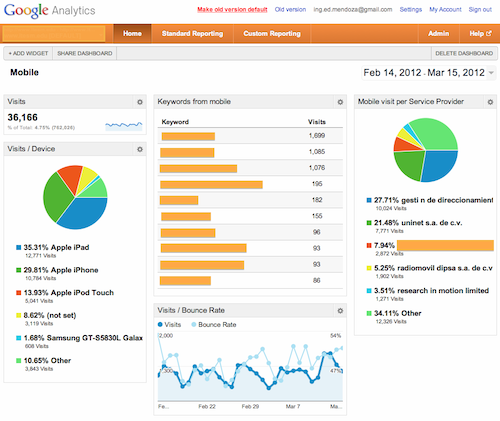Open the Help tab

tap(480, 34)
